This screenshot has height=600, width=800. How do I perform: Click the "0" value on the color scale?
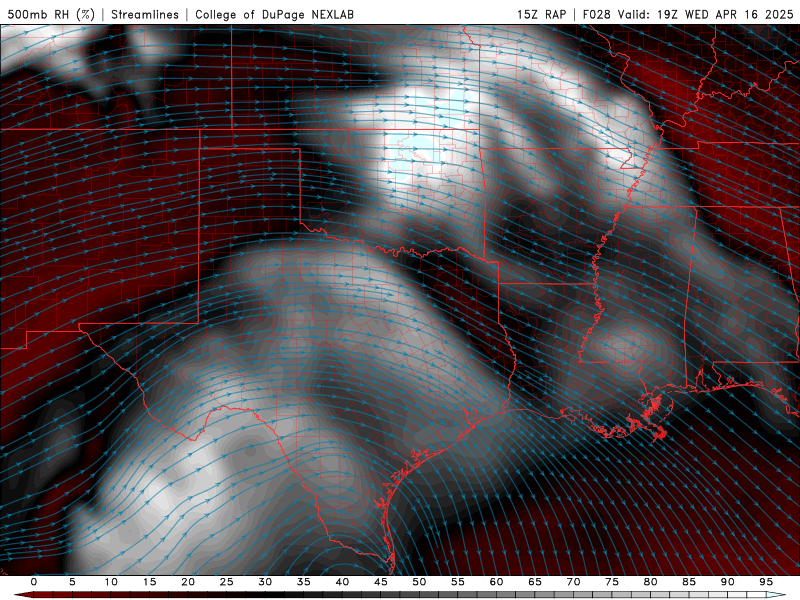(x=34, y=582)
